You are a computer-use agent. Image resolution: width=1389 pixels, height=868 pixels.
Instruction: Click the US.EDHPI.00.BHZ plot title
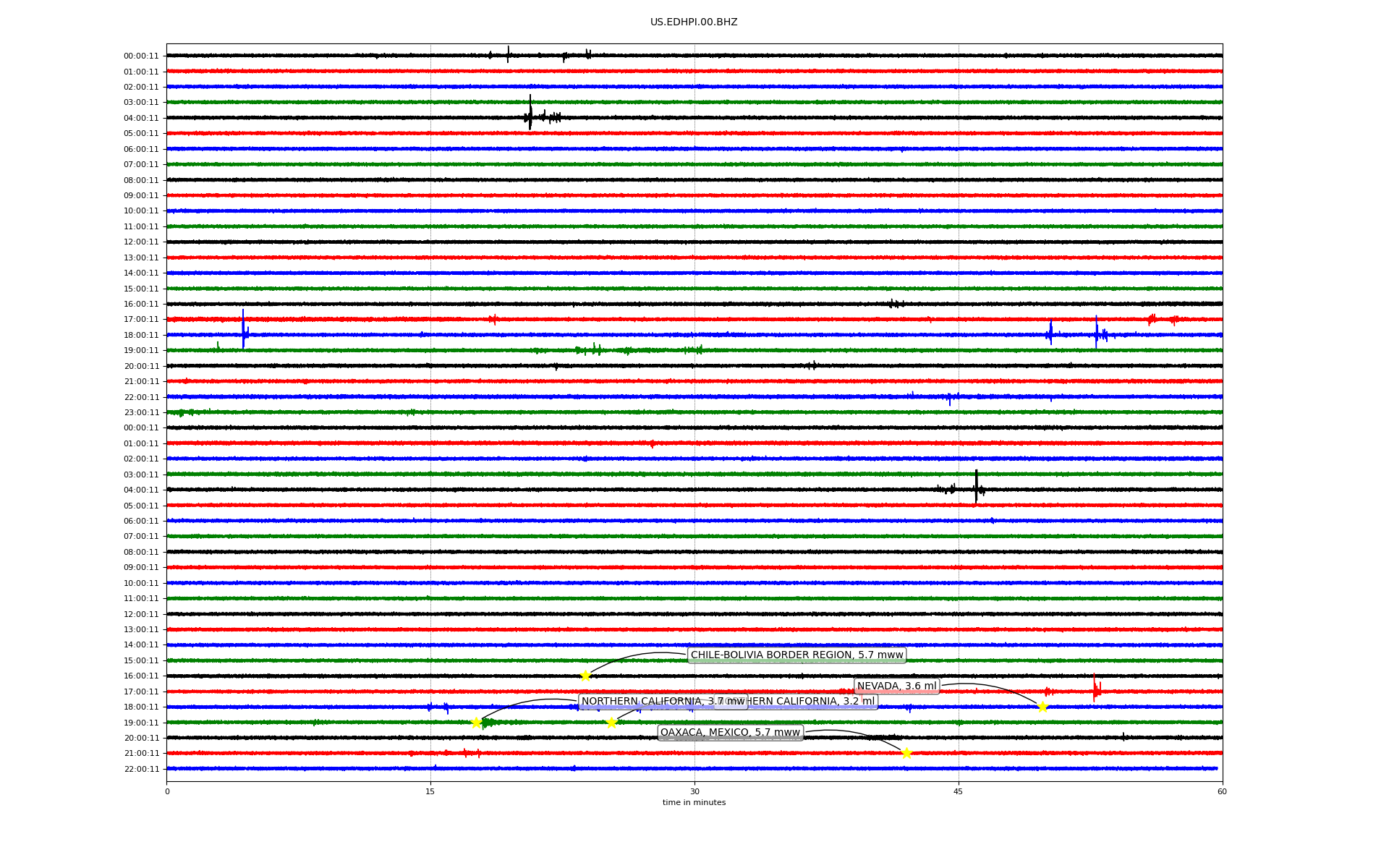[694, 22]
